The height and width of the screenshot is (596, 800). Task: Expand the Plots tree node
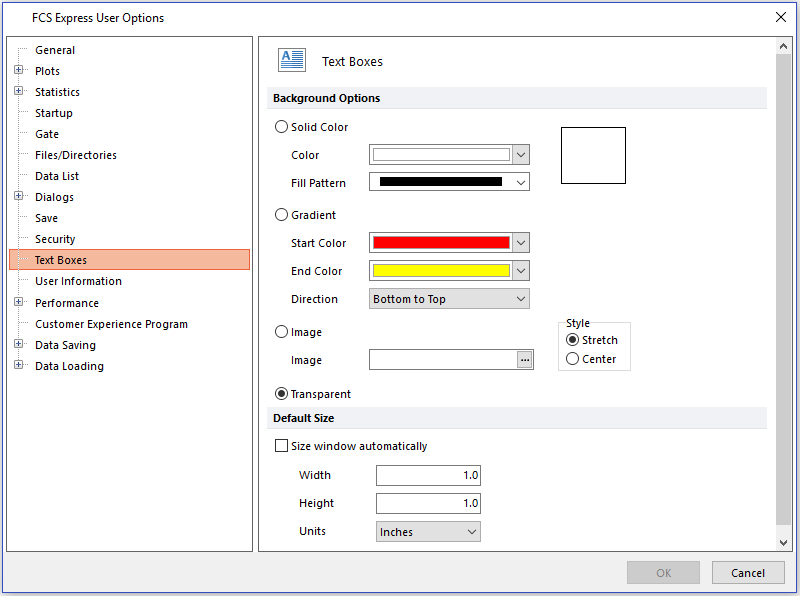coord(18,70)
